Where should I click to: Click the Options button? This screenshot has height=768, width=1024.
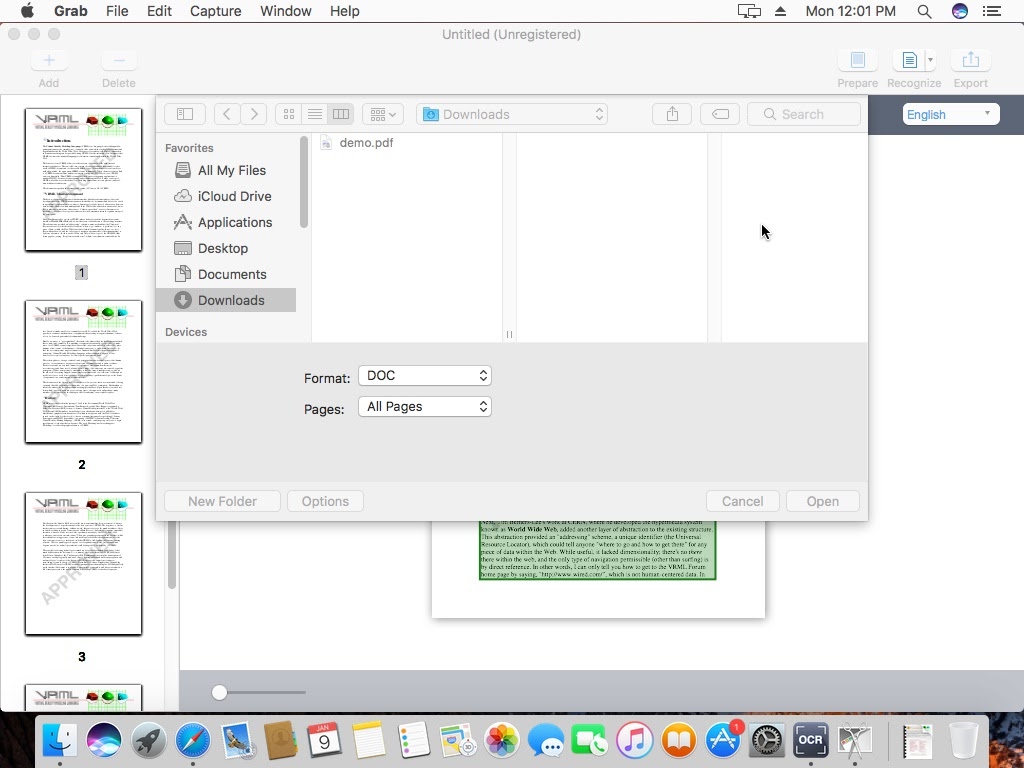(325, 502)
